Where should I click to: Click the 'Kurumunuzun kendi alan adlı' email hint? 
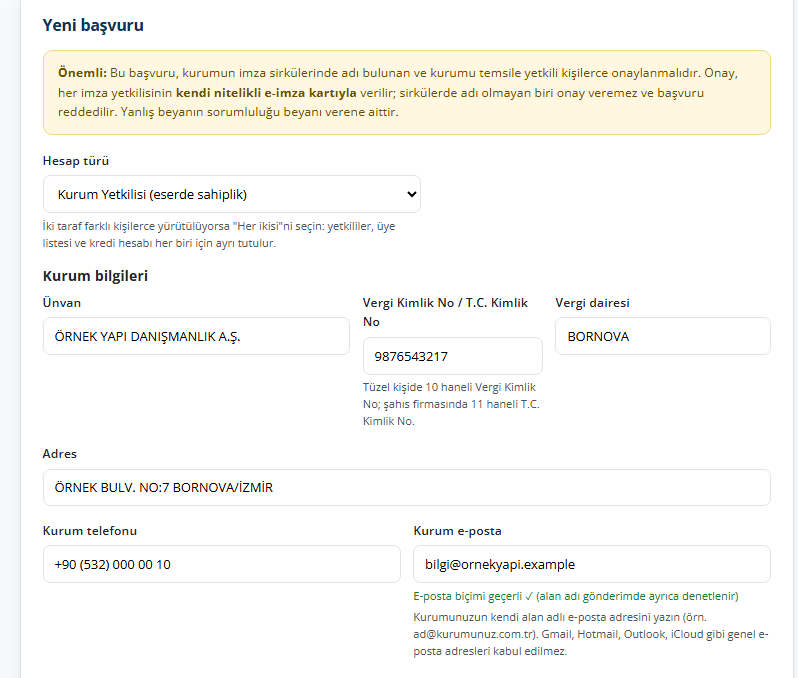pos(591,634)
